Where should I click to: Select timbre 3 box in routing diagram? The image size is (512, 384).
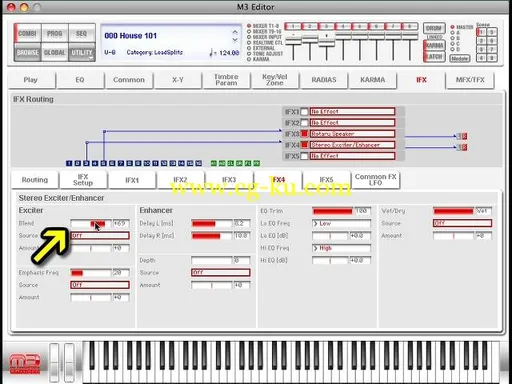(86, 163)
